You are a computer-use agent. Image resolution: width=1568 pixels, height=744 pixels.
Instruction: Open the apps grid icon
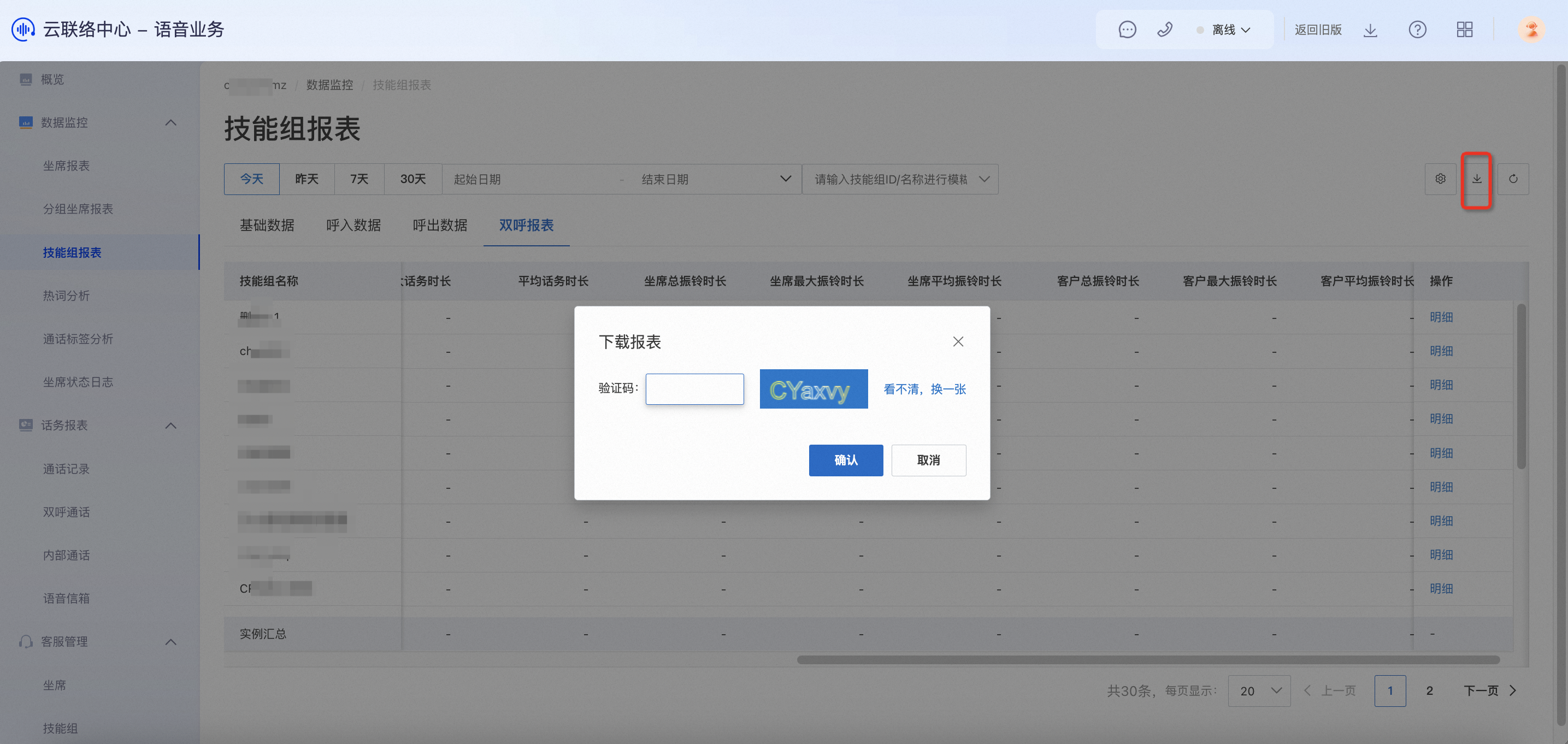1465,29
